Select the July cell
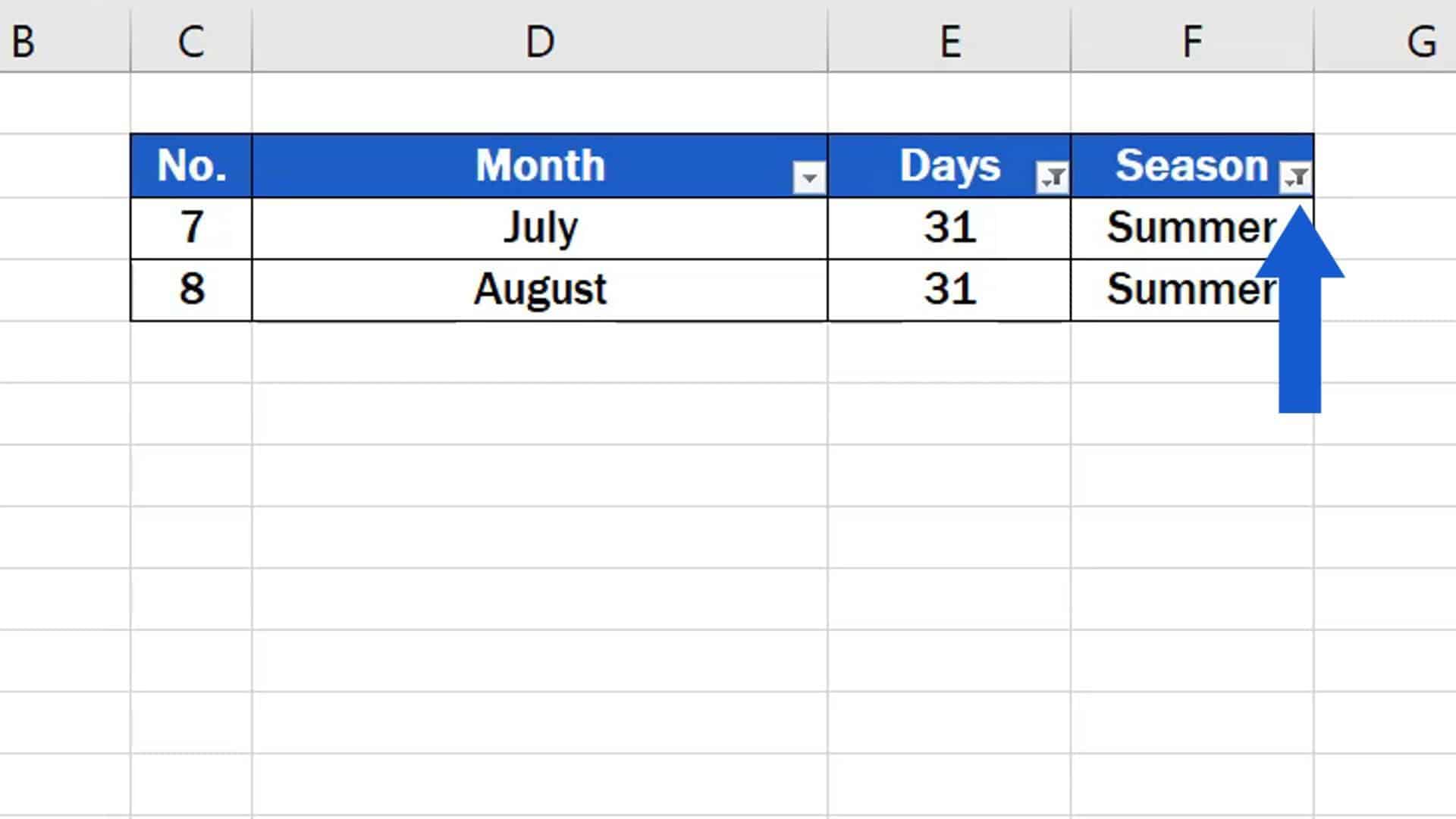The width and height of the screenshot is (1456, 819). 540,228
